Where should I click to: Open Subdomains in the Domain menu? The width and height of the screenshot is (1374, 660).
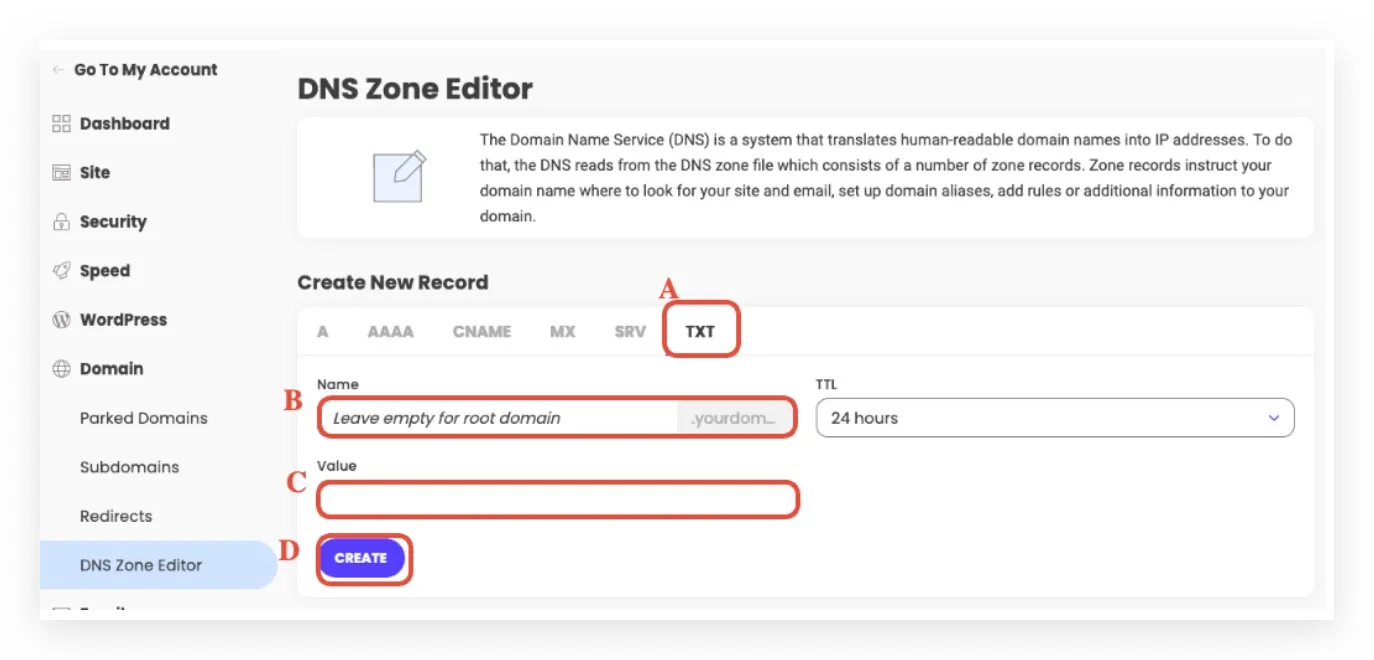[x=129, y=467]
